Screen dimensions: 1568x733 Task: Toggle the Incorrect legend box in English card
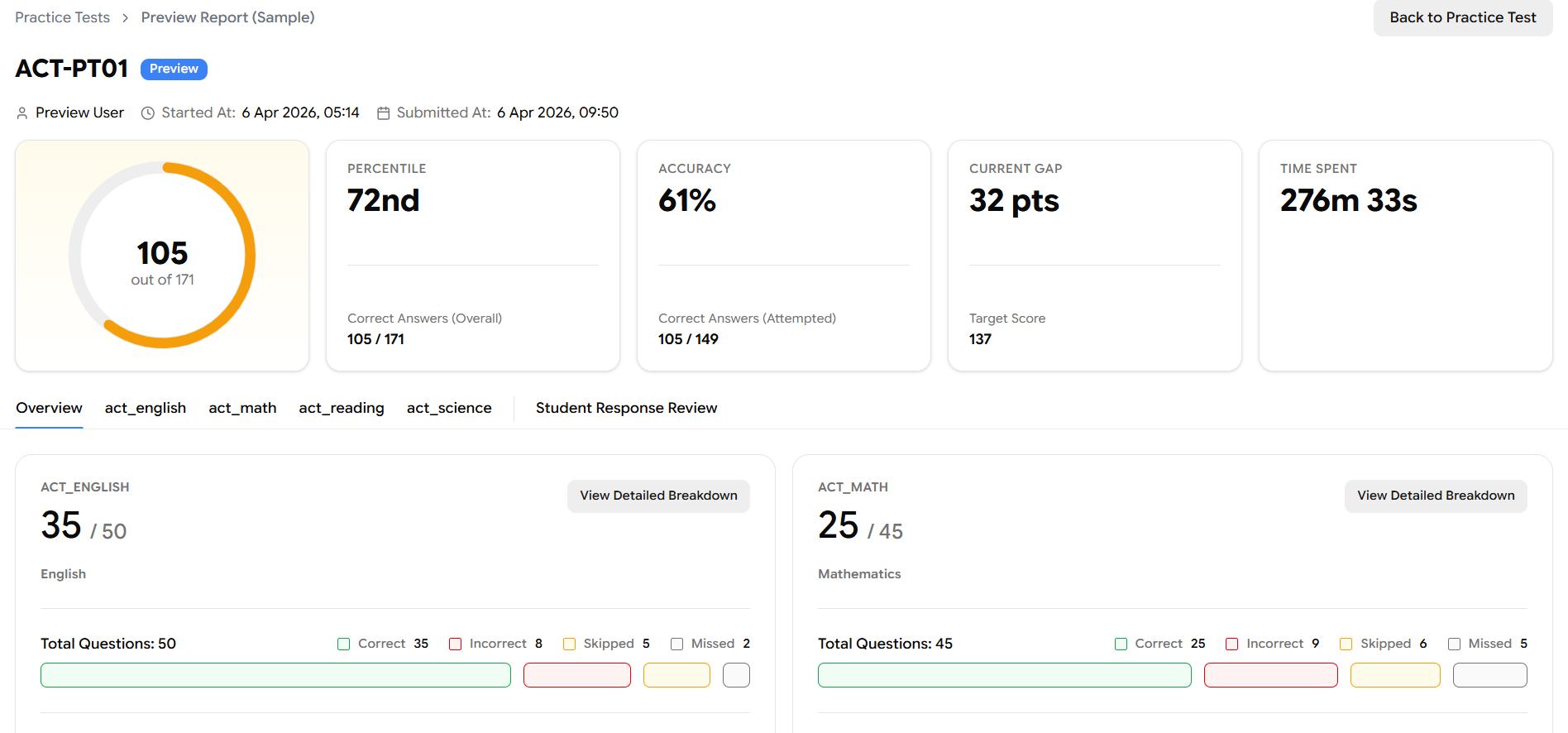(x=455, y=644)
